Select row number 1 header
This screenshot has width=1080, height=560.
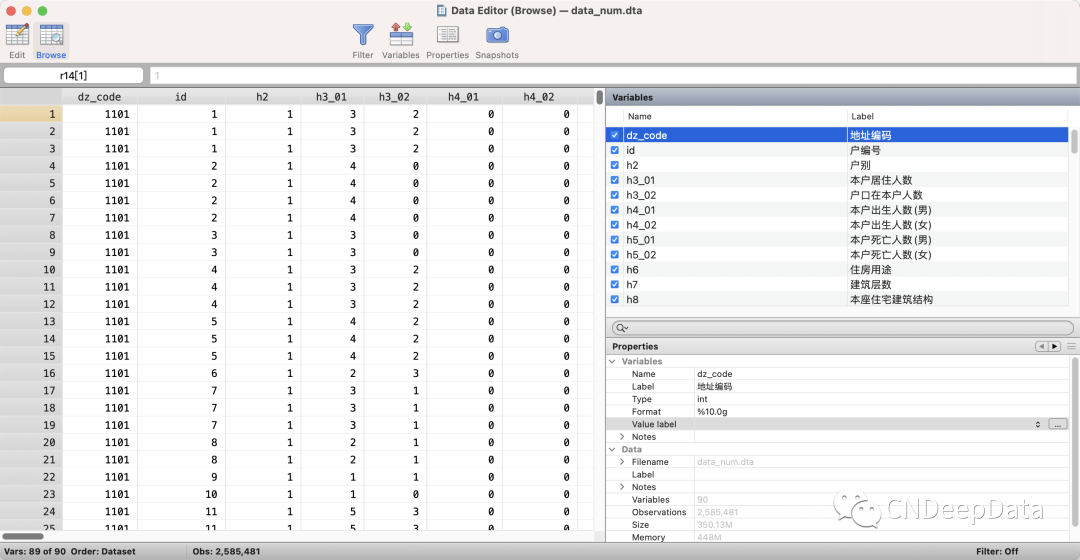[x=31, y=114]
